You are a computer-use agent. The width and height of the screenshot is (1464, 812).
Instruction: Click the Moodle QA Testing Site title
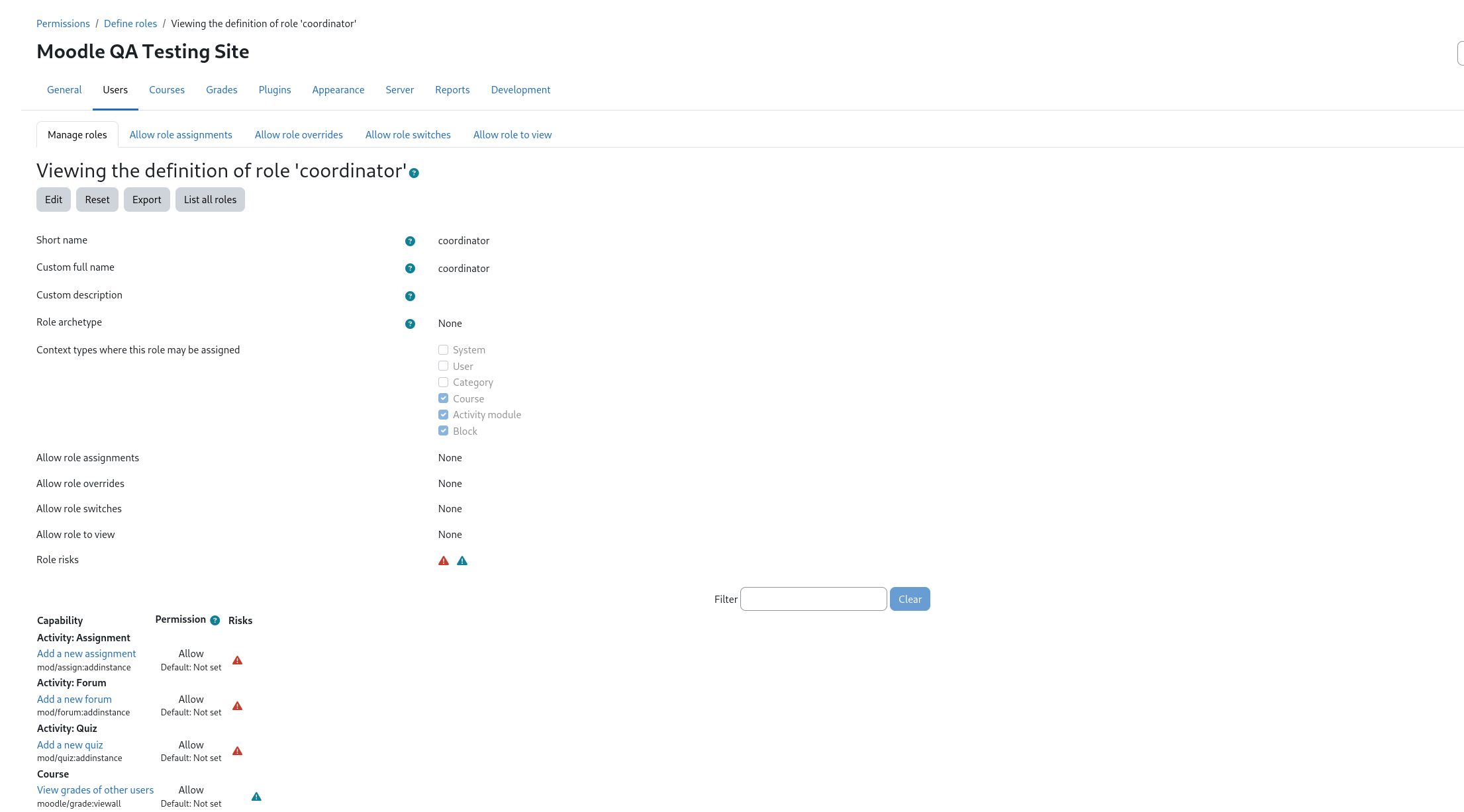143,52
